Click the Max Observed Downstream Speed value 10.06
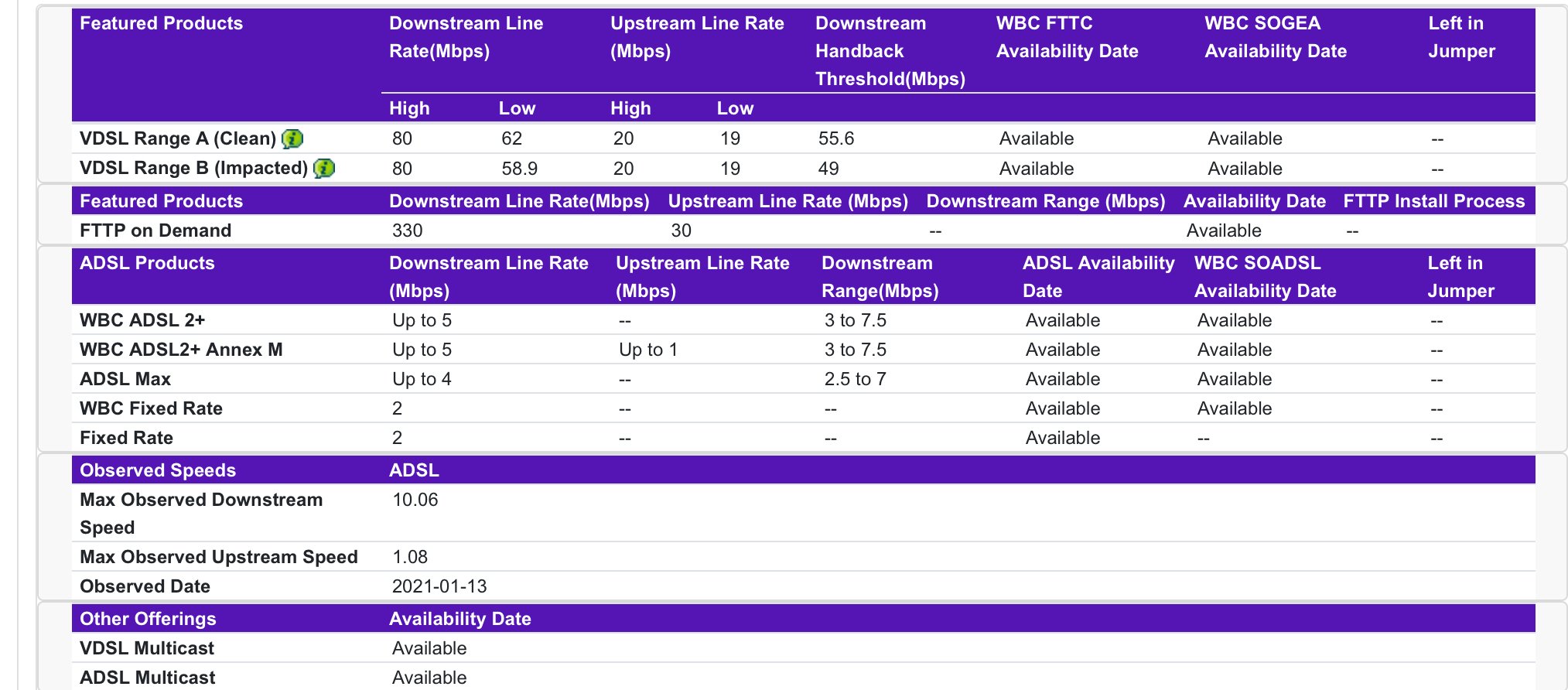The height and width of the screenshot is (690, 1568). tap(415, 500)
